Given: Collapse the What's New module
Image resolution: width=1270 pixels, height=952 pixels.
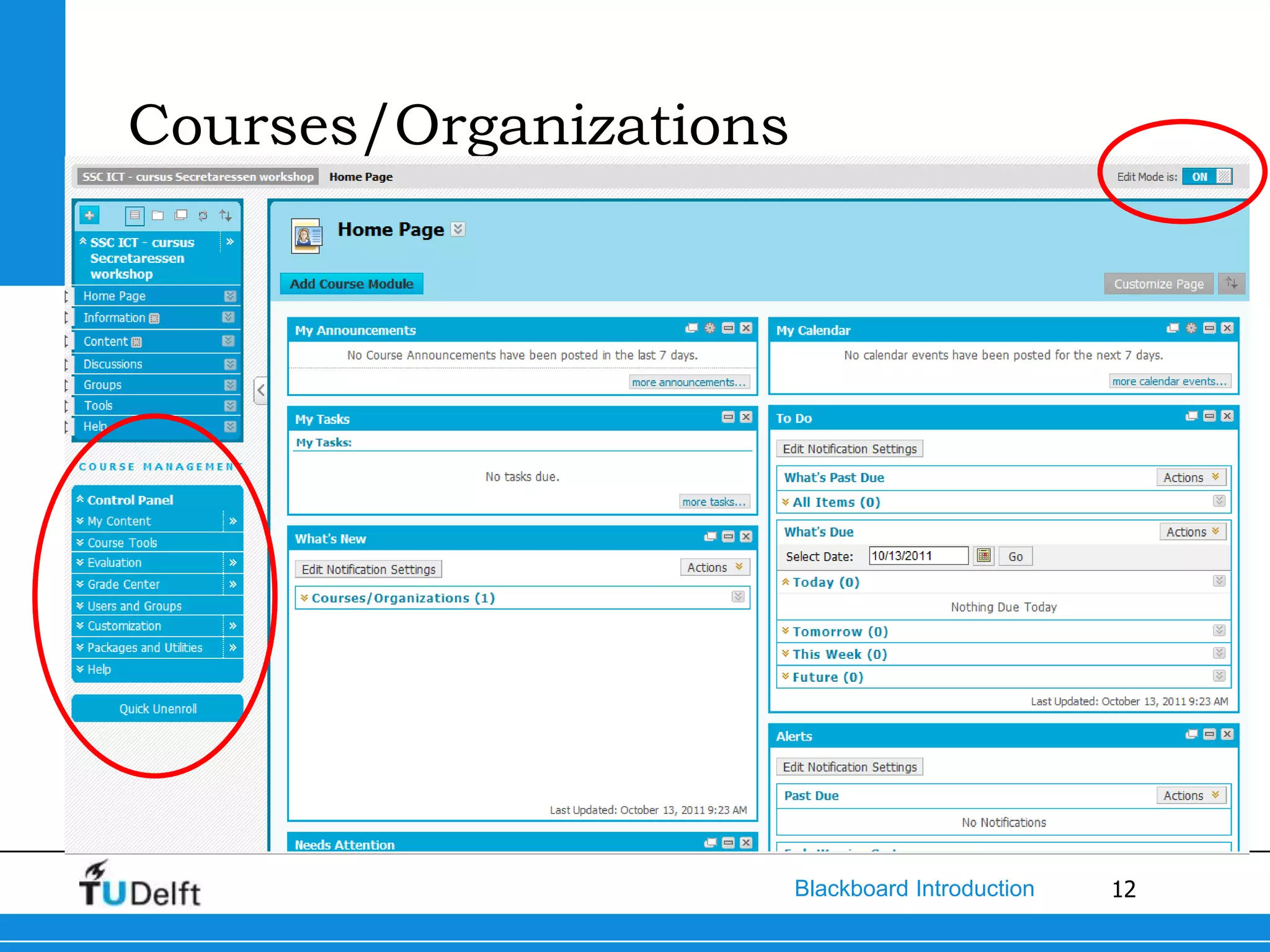Looking at the screenshot, I should click(x=728, y=536).
